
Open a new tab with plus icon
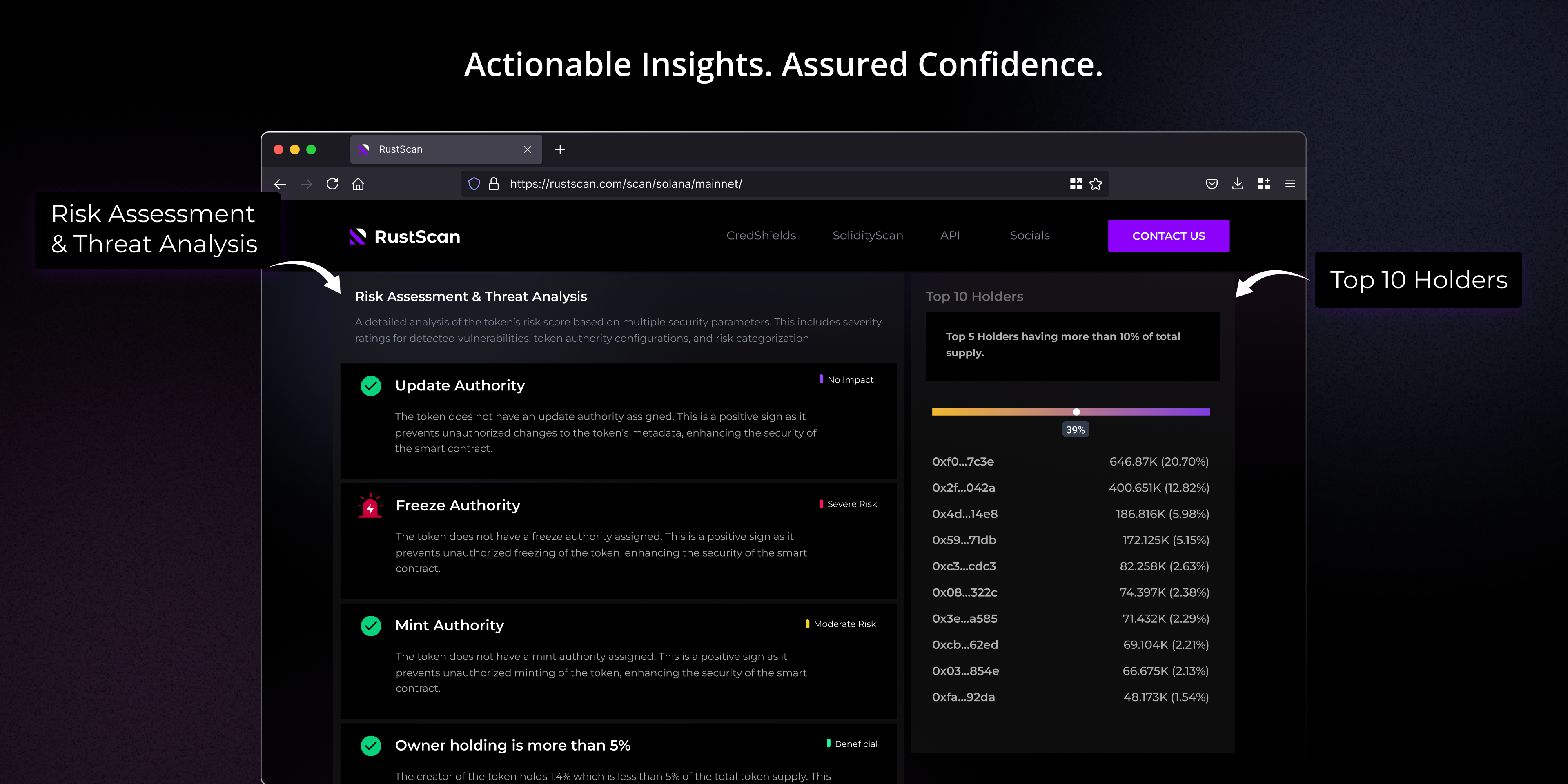(560, 149)
